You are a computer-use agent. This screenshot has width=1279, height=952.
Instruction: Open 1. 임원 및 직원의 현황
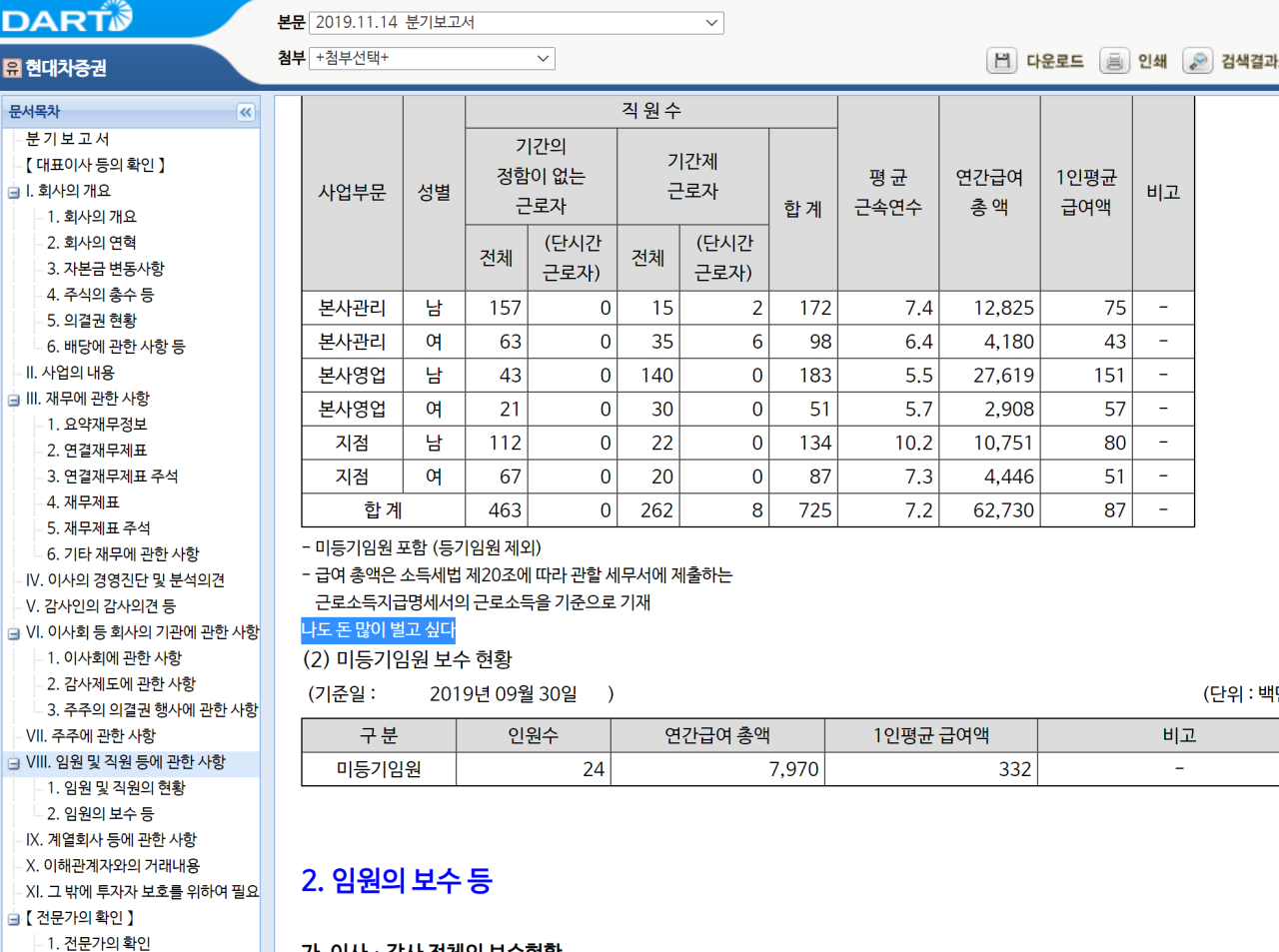click(x=116, y=788)
